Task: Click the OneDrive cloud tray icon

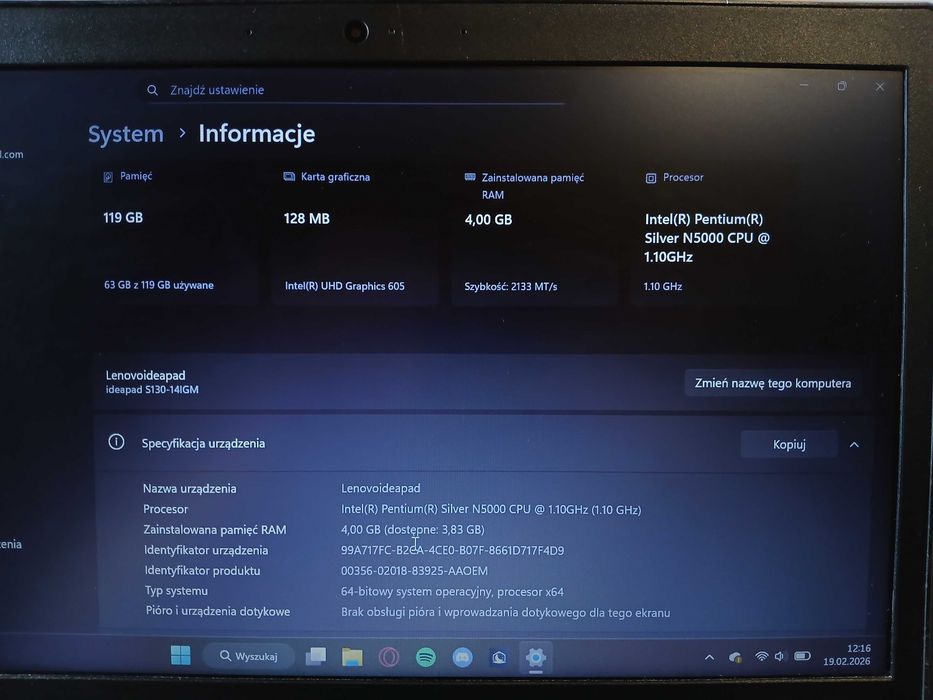Action: coord(735,657)
